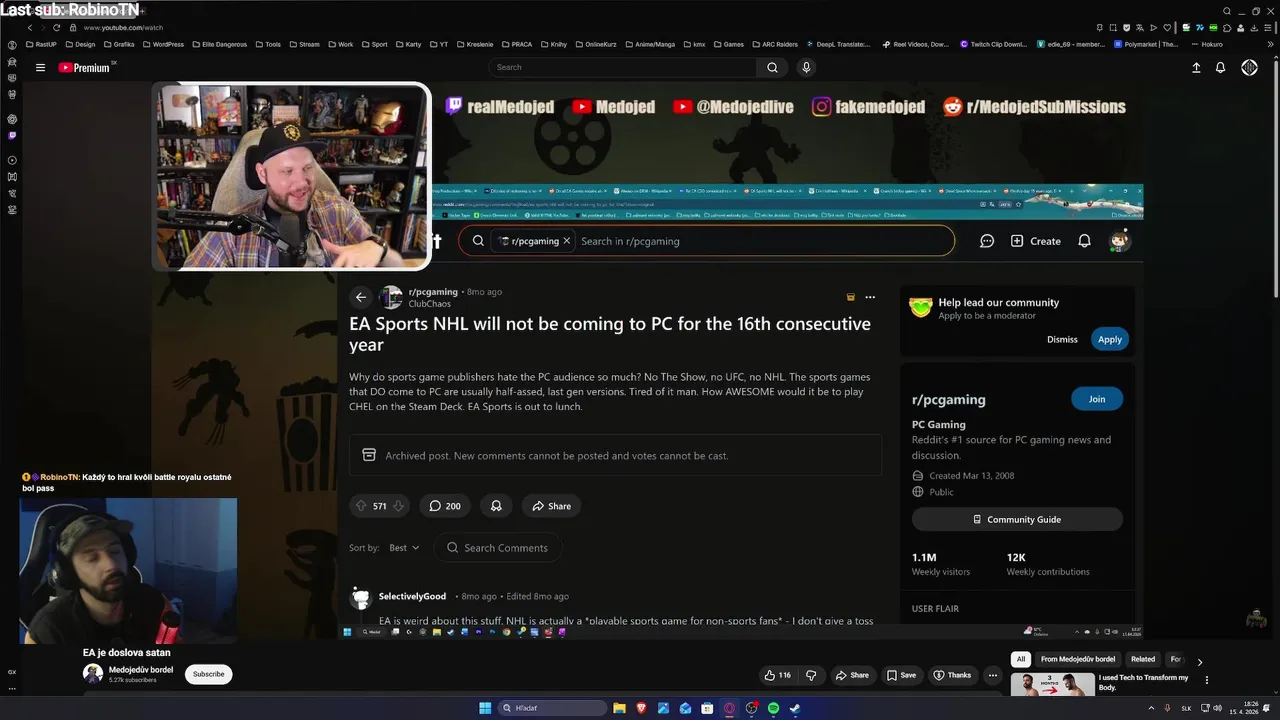1280x720 pixels.
Task: Click the Thanks button
Action: (952, 675)
